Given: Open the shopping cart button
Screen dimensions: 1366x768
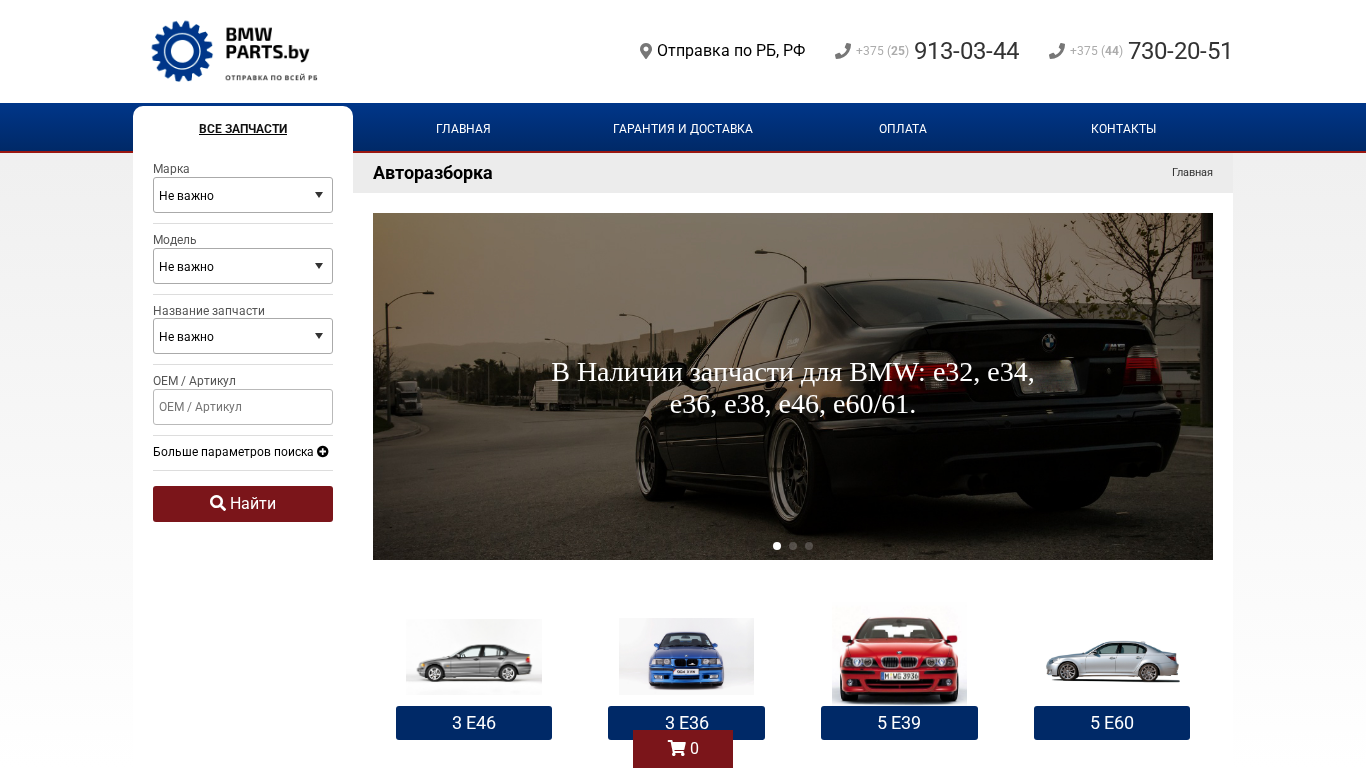Looking at the screenshot, I should (x=683, y=749).
